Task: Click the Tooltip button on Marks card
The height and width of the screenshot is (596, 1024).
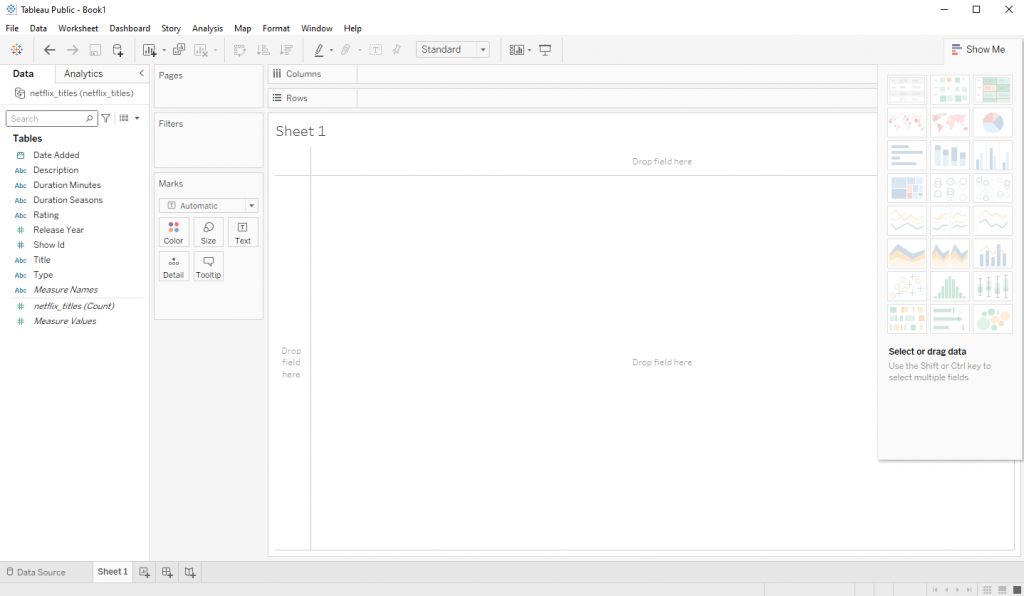Action: point(208,267)
